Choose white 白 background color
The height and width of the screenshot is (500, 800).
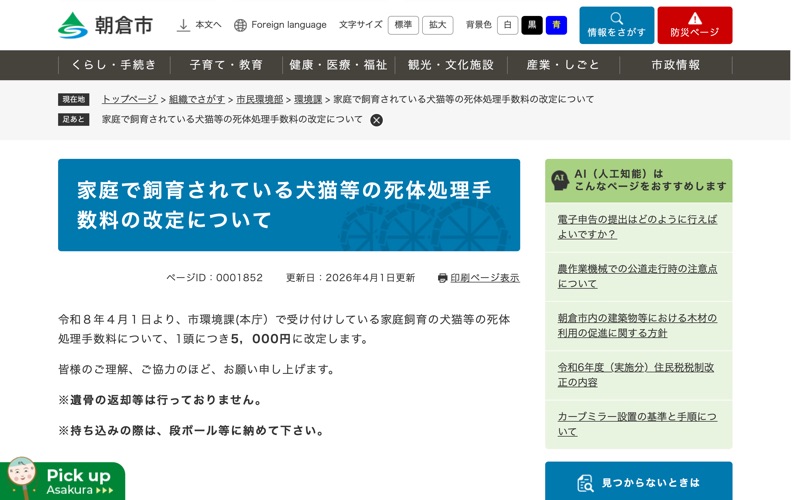(x=508, y=25)
